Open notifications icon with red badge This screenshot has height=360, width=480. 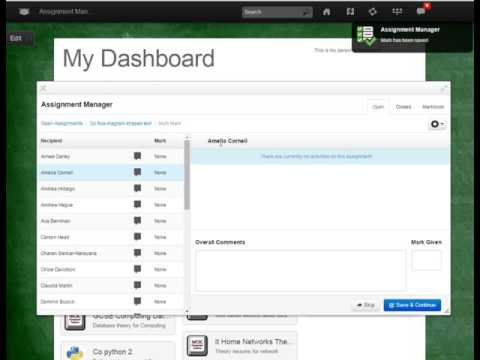tap(421, 11)
